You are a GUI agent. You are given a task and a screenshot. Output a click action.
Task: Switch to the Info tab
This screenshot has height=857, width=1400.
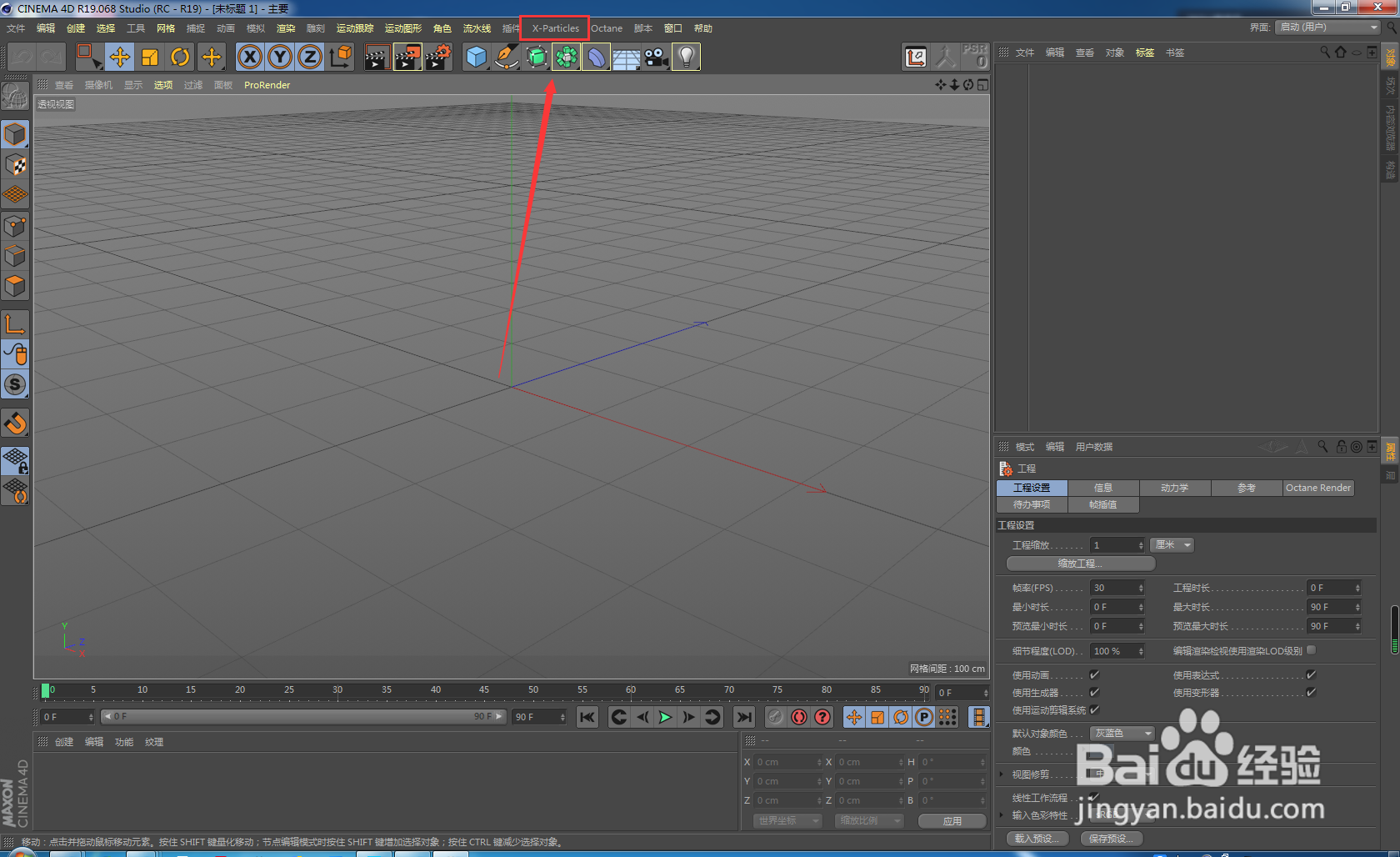coord(1102,488)
